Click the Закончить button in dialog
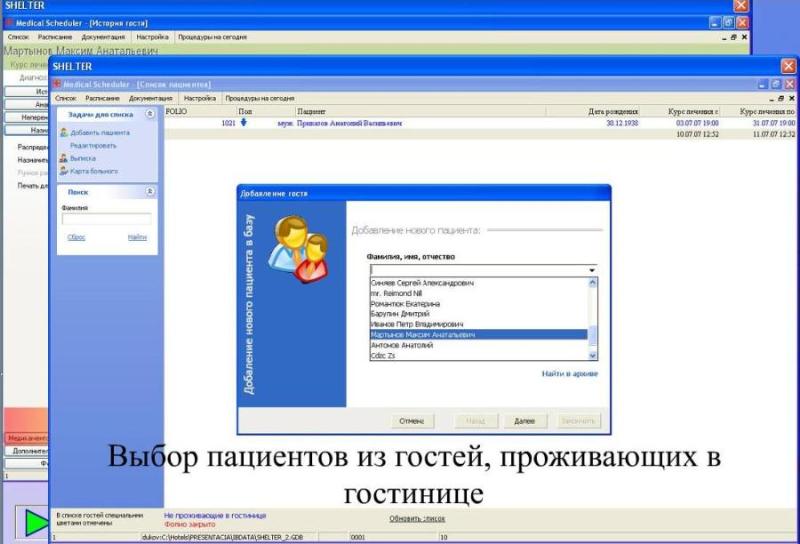This screenshot has height=544, width=800. pyautogui.click(x=578, y=421)
